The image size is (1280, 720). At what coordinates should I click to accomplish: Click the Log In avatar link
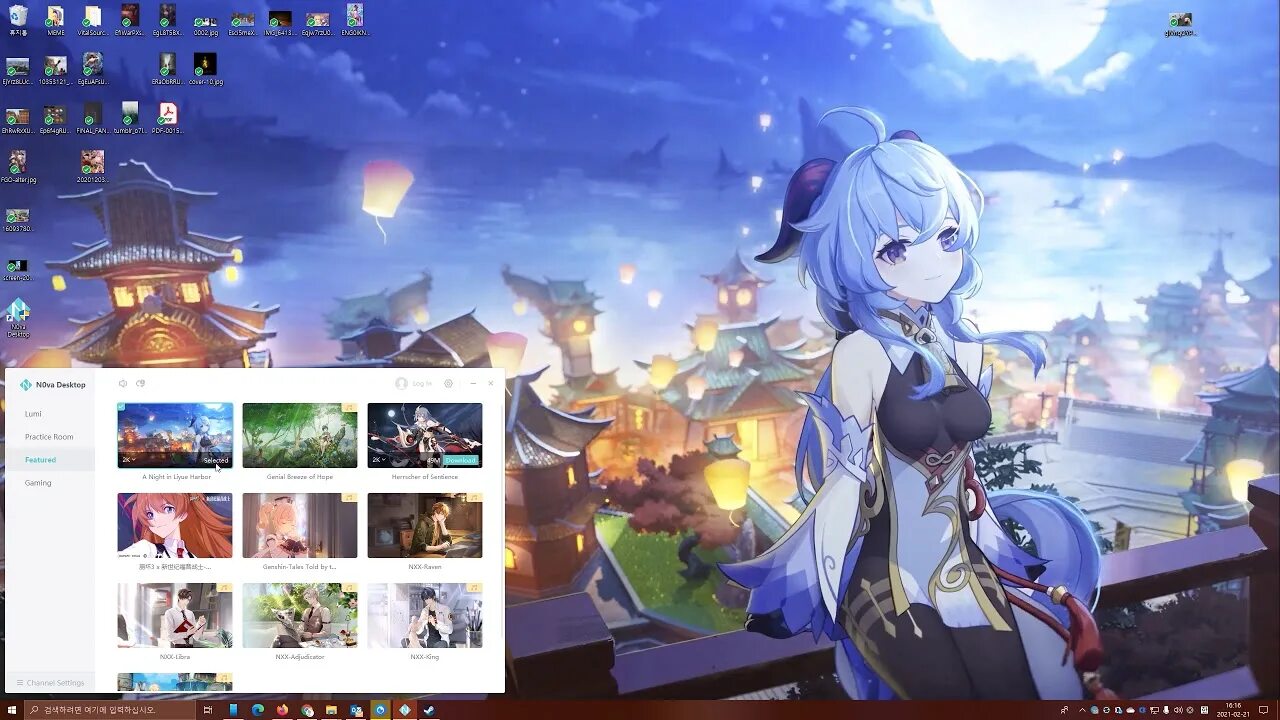point(413,384)
